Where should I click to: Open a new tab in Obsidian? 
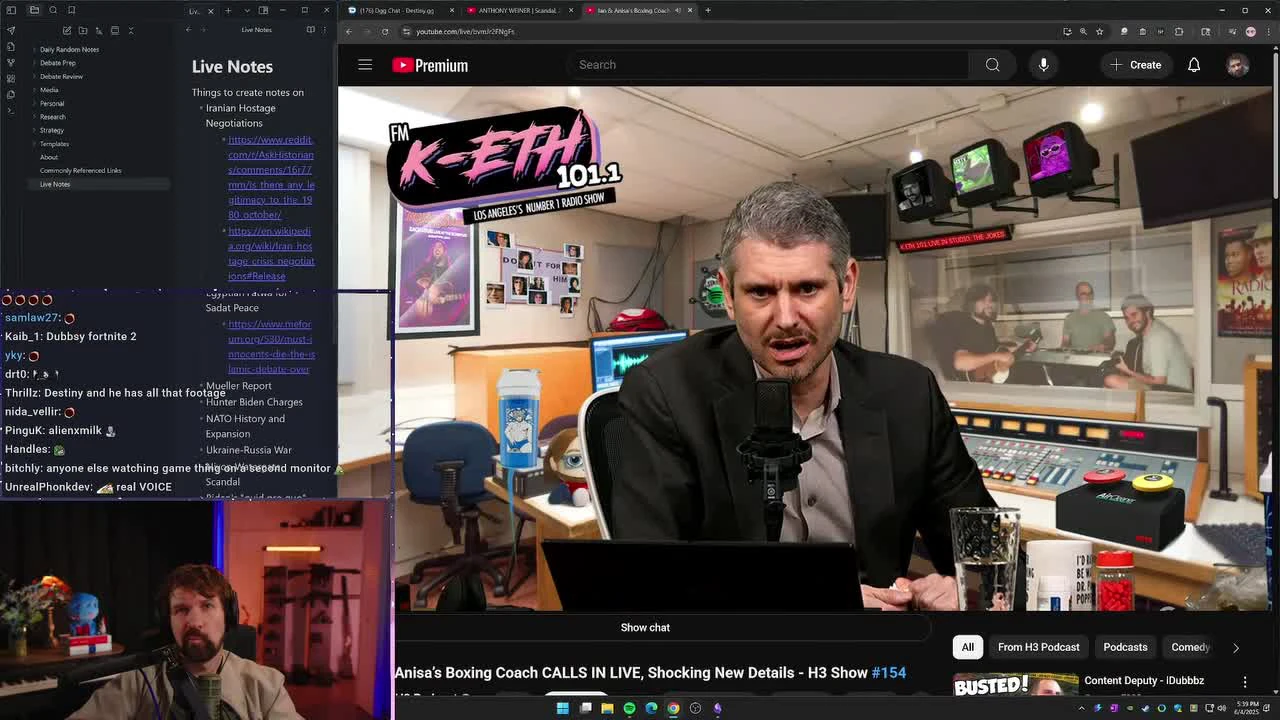[228, 10]
